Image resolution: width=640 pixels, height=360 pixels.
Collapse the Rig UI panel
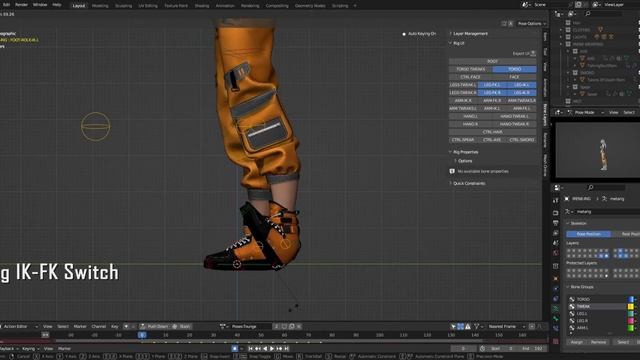[457, 43]
